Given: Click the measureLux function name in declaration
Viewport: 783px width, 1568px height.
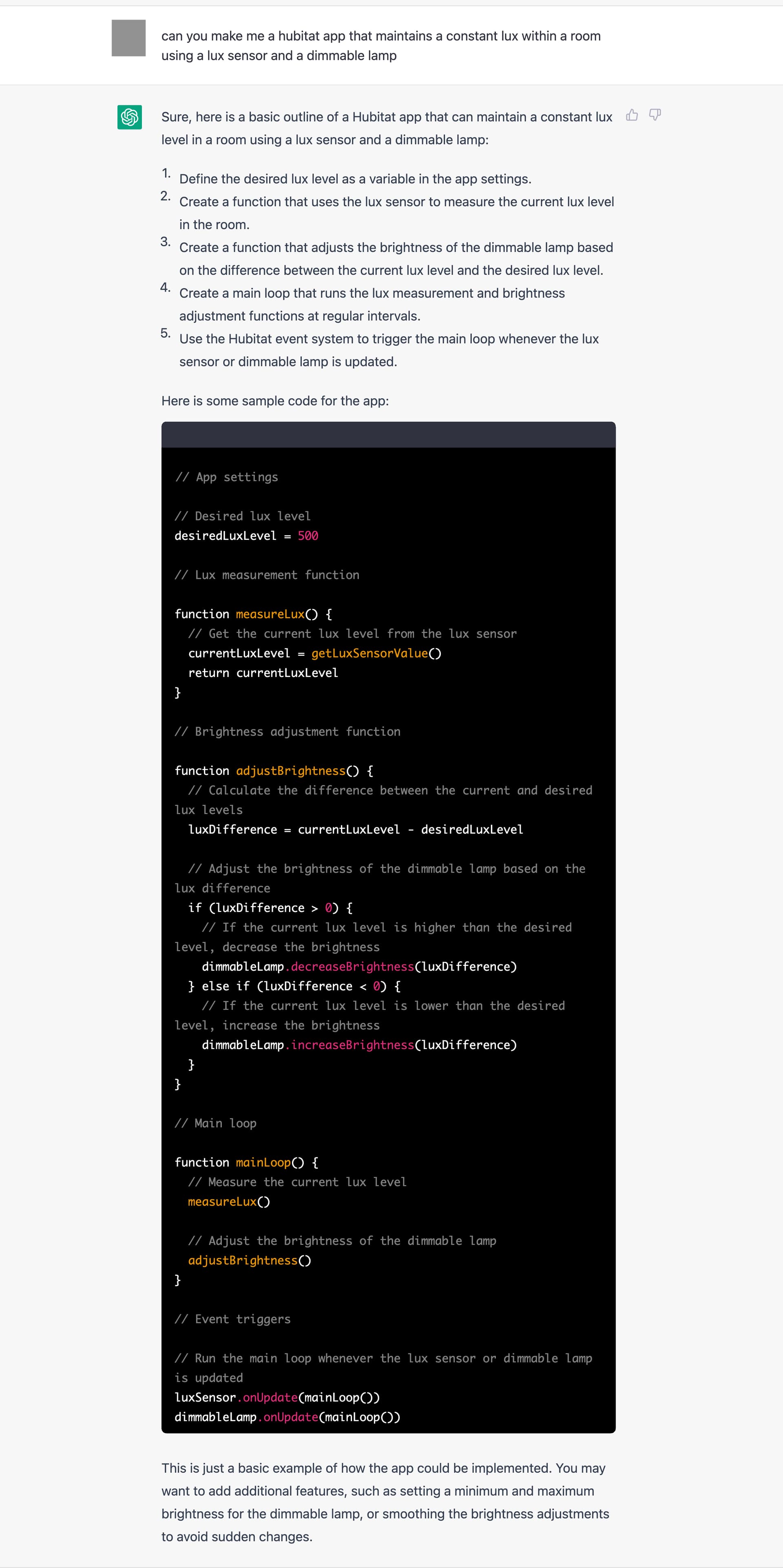Looking at the screenshot, I should (270, 614).
